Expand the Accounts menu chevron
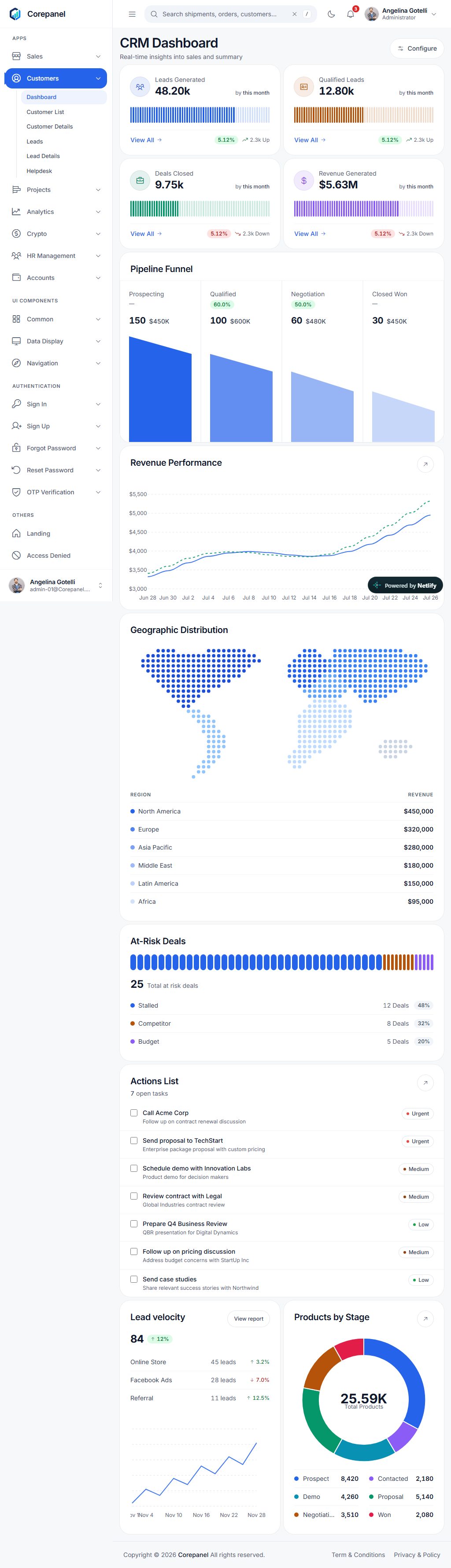Screen dimensions: 451x1568 [98, 278]
